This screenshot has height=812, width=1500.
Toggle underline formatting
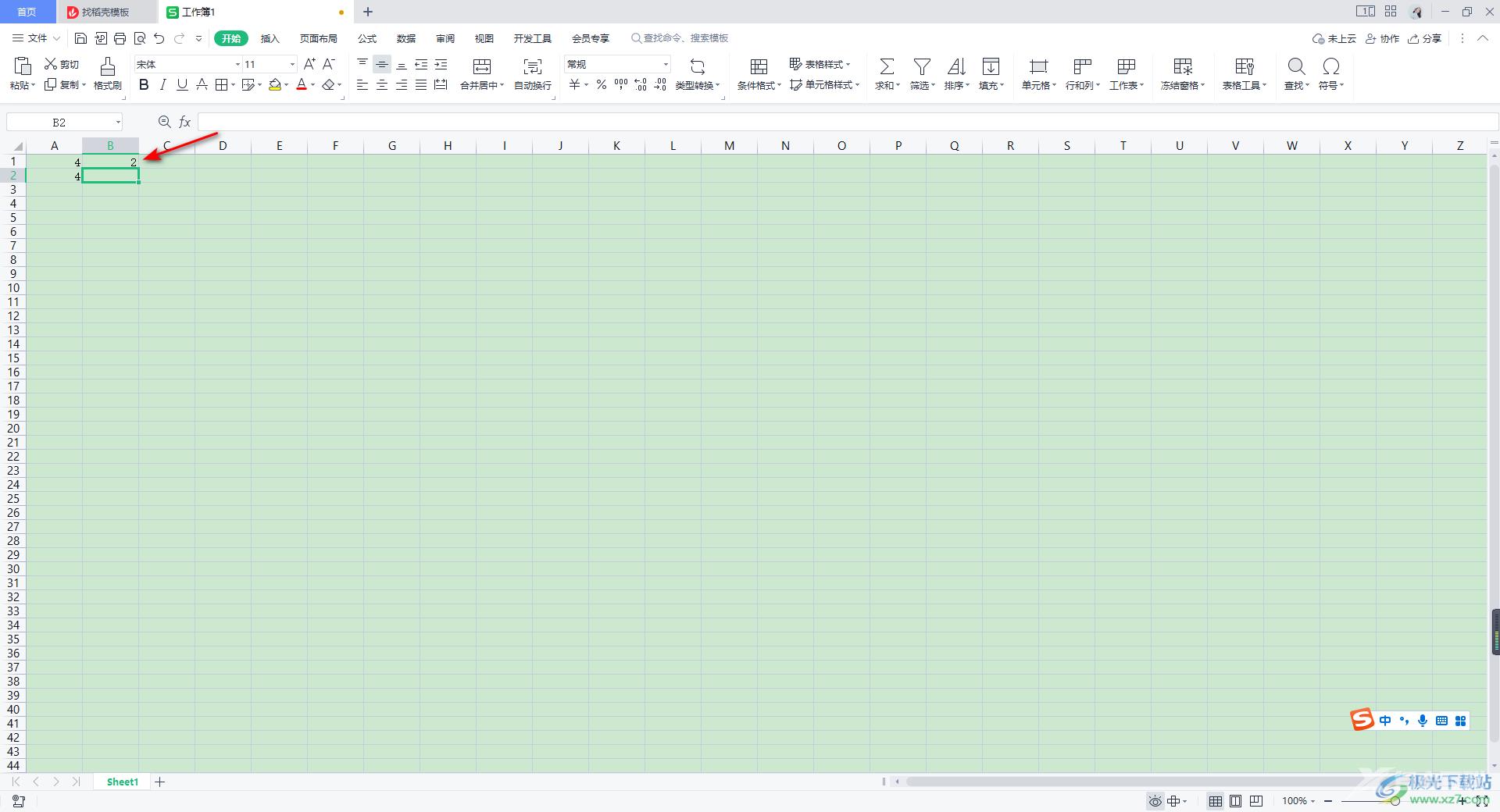182,85
